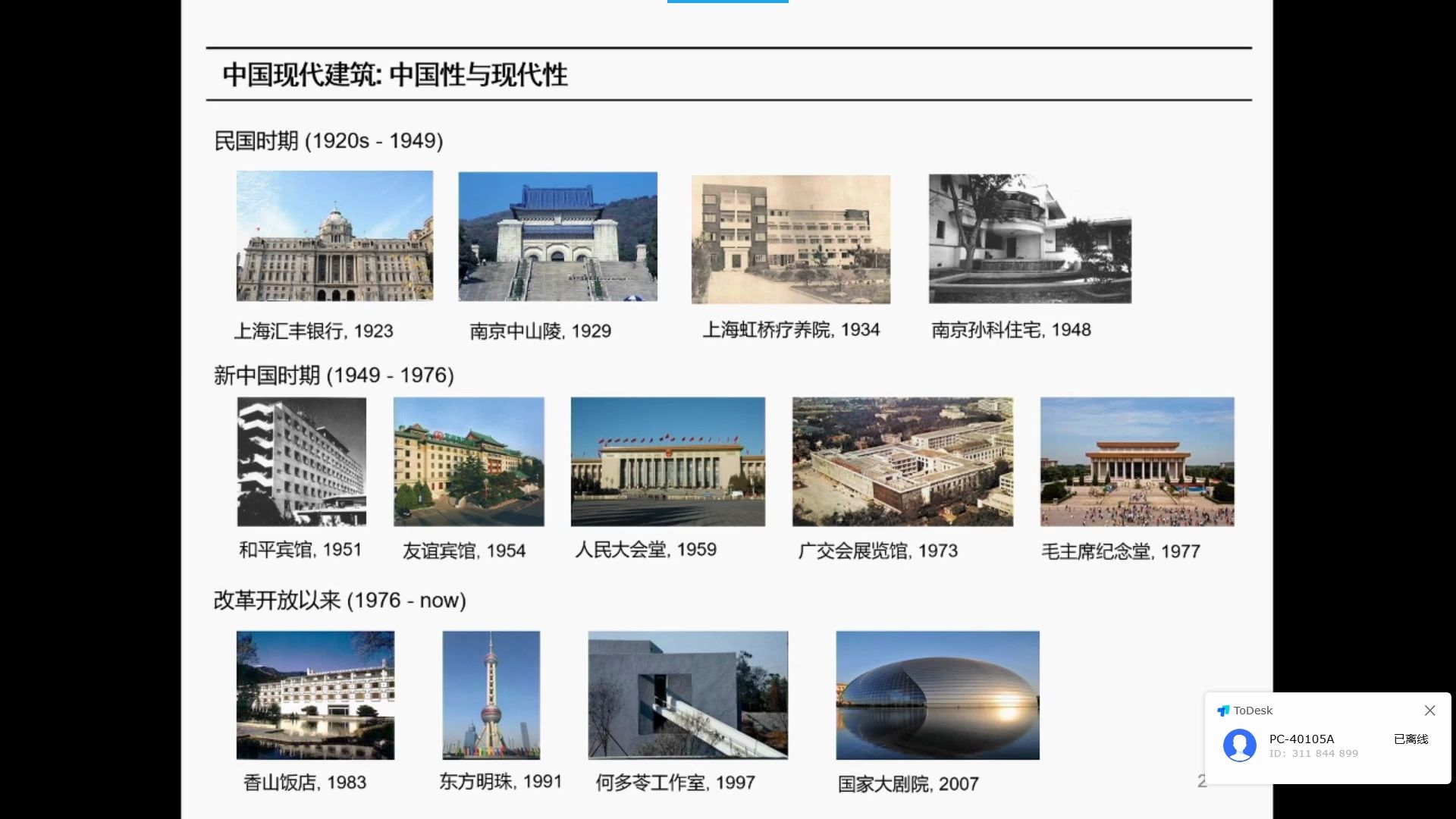Click the 东方明珠 tower photo

point(491,695)
